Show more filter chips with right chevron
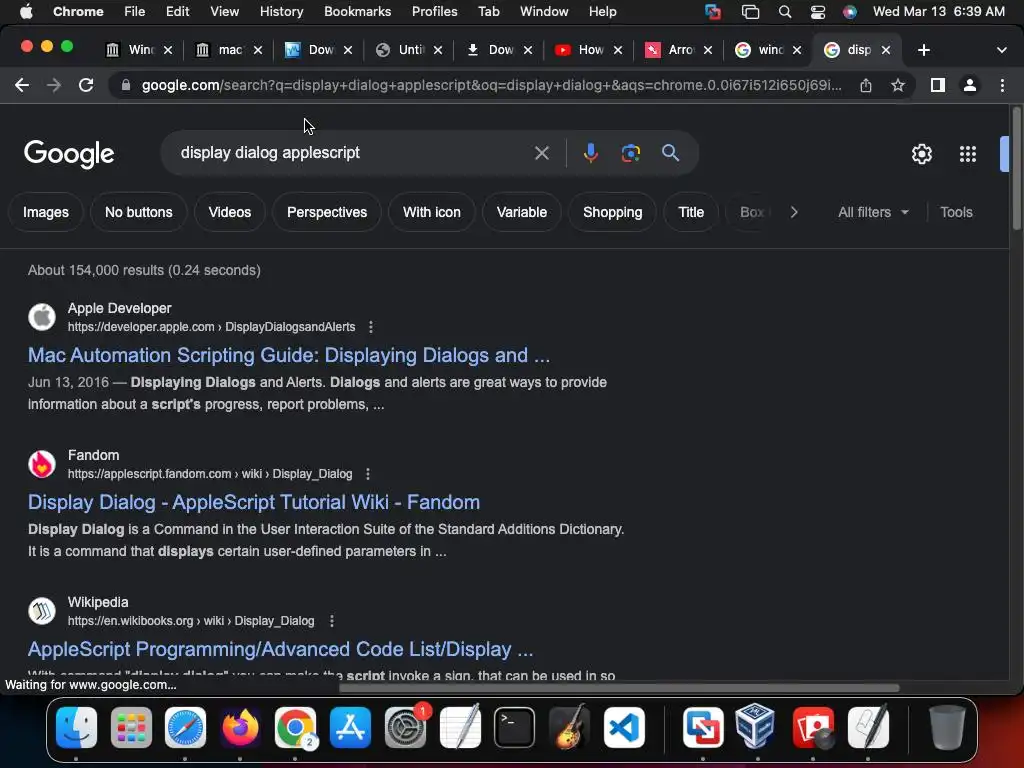This screenshot has height=768, width=1024. pyautogui.click(x=793, y=212)
